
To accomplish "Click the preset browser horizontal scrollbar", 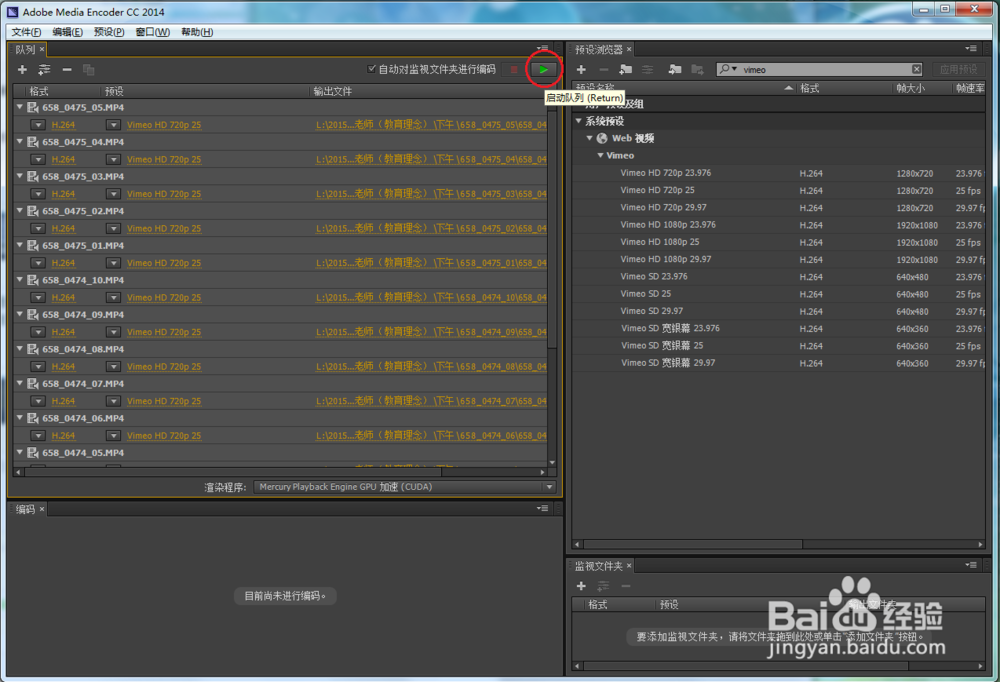I will (693, 544).
